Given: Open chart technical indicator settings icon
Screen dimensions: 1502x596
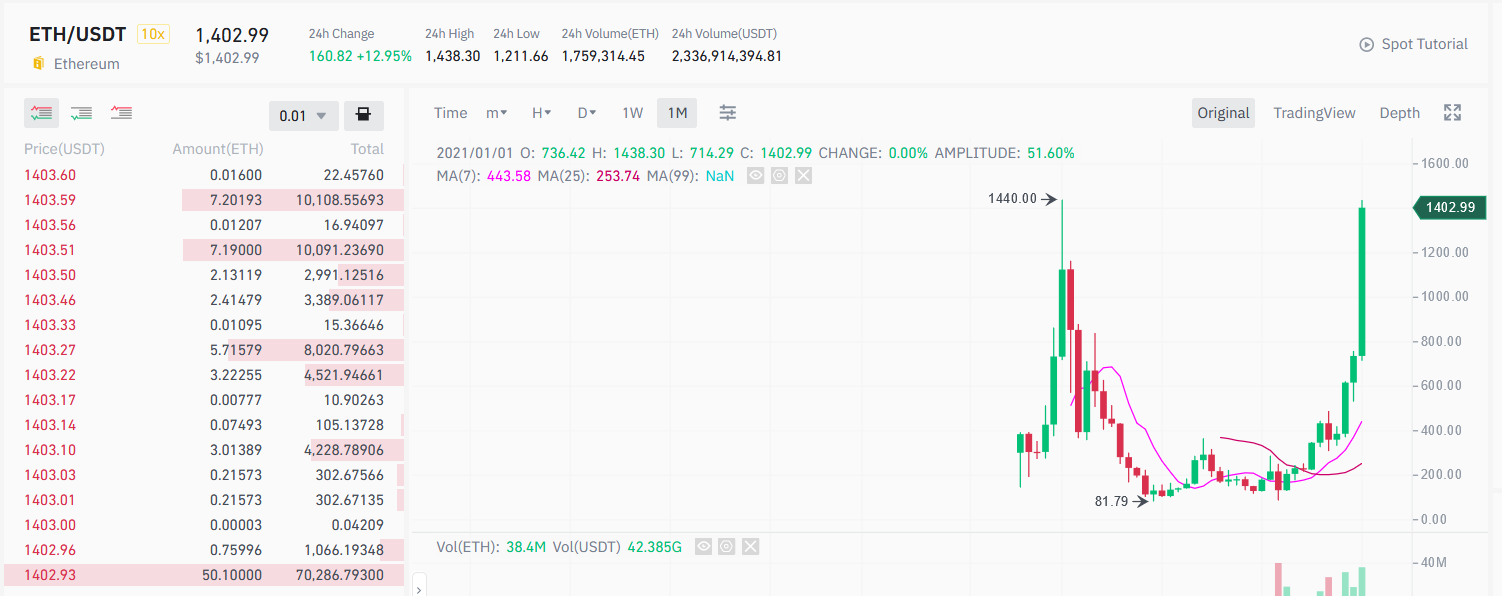Looking at the screenshot, I should (x=728, y=113).
